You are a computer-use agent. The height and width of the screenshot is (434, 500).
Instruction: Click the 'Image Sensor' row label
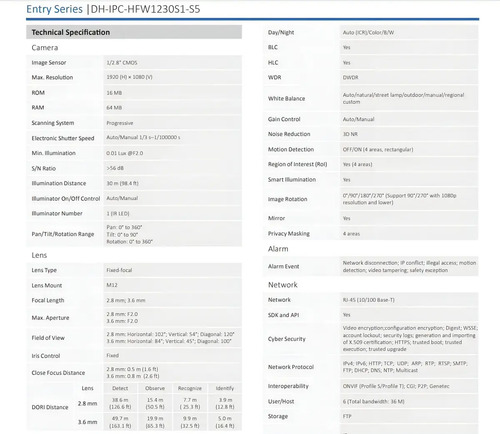(49, 63)
